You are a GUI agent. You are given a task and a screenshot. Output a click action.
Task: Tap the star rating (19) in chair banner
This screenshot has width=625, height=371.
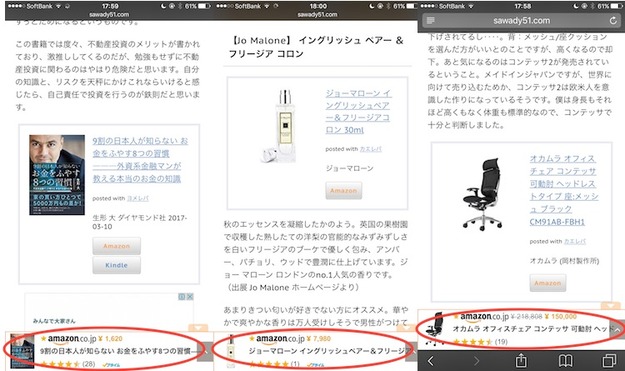click(x=480, y=342)
